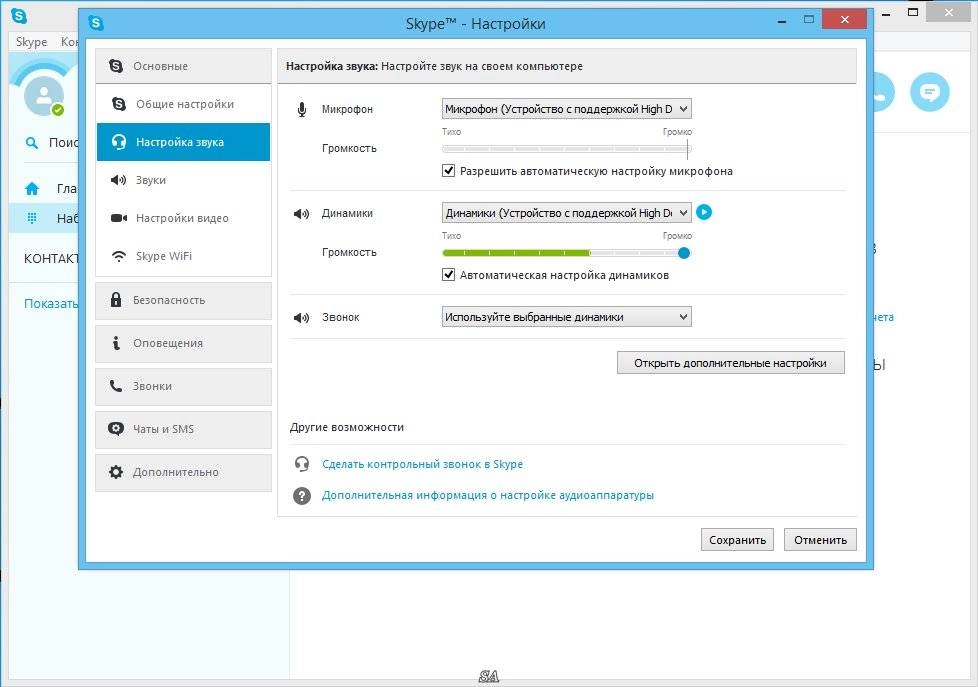The height and width of the screenshot is (687, 978).
Task: Open the Дополнительно settings section
Action: point(183,472)
